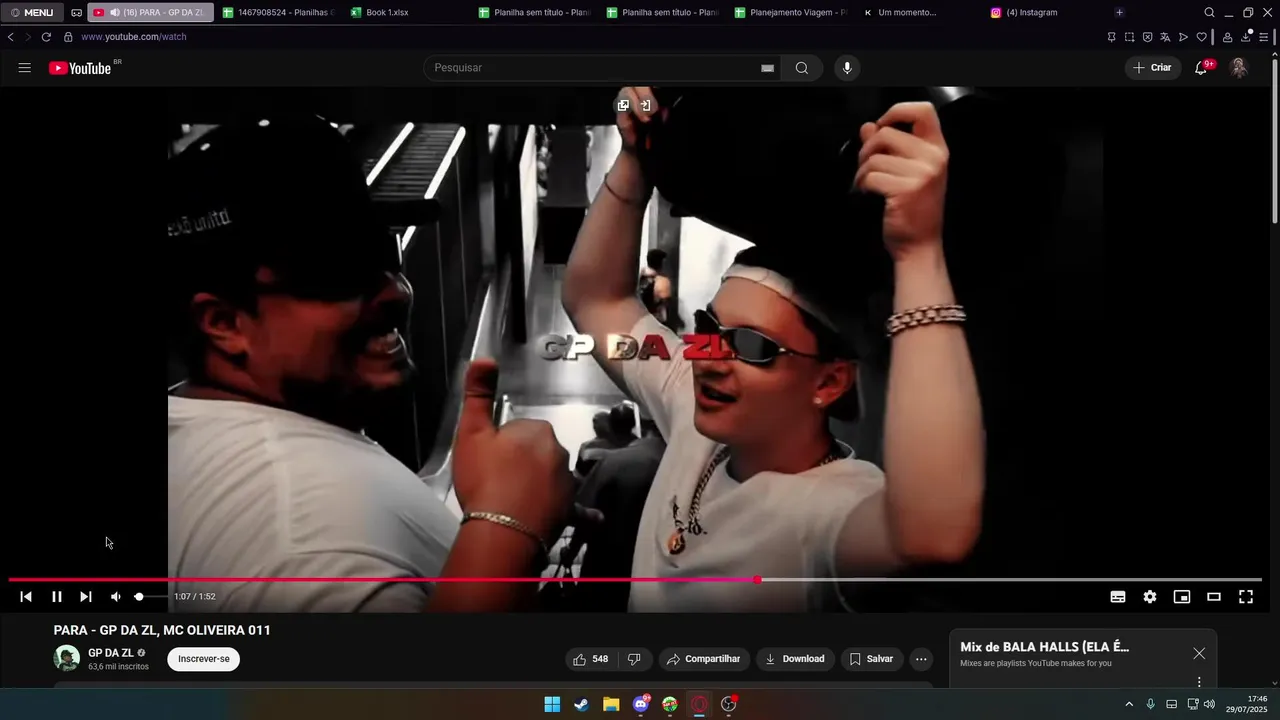Open the on-screen keyboard icon in search box
Screen dimensions: 1280x720
click(767, 68)
